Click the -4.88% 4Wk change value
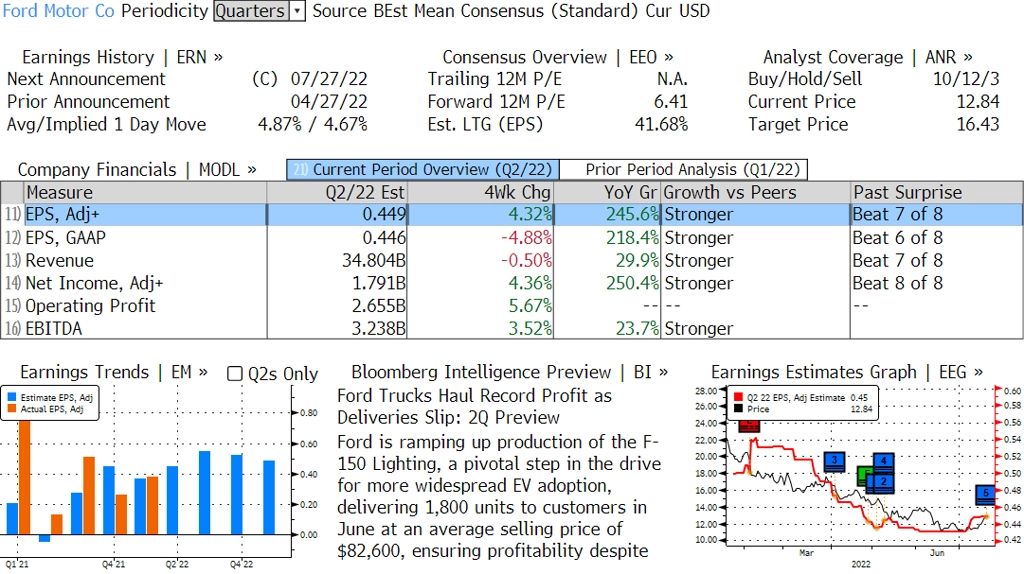 [x=526, y=238]
